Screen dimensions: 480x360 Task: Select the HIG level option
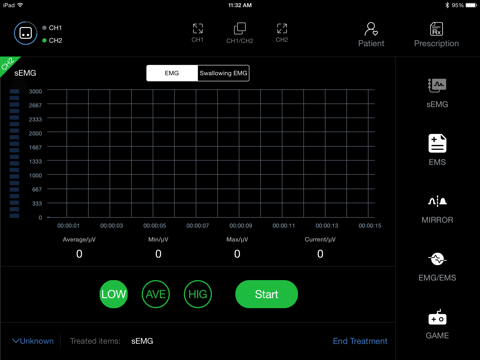coord(198,294)
